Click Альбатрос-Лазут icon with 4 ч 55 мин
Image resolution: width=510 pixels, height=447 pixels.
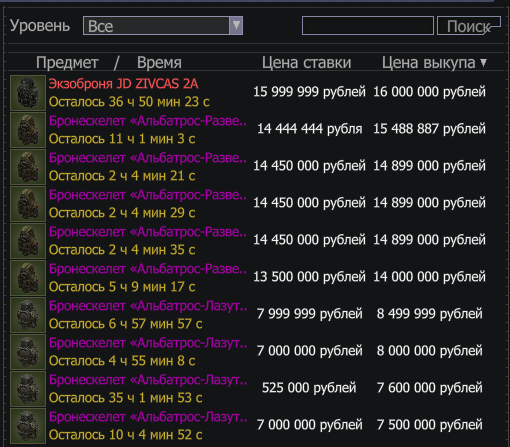click(x=28, y=352)
